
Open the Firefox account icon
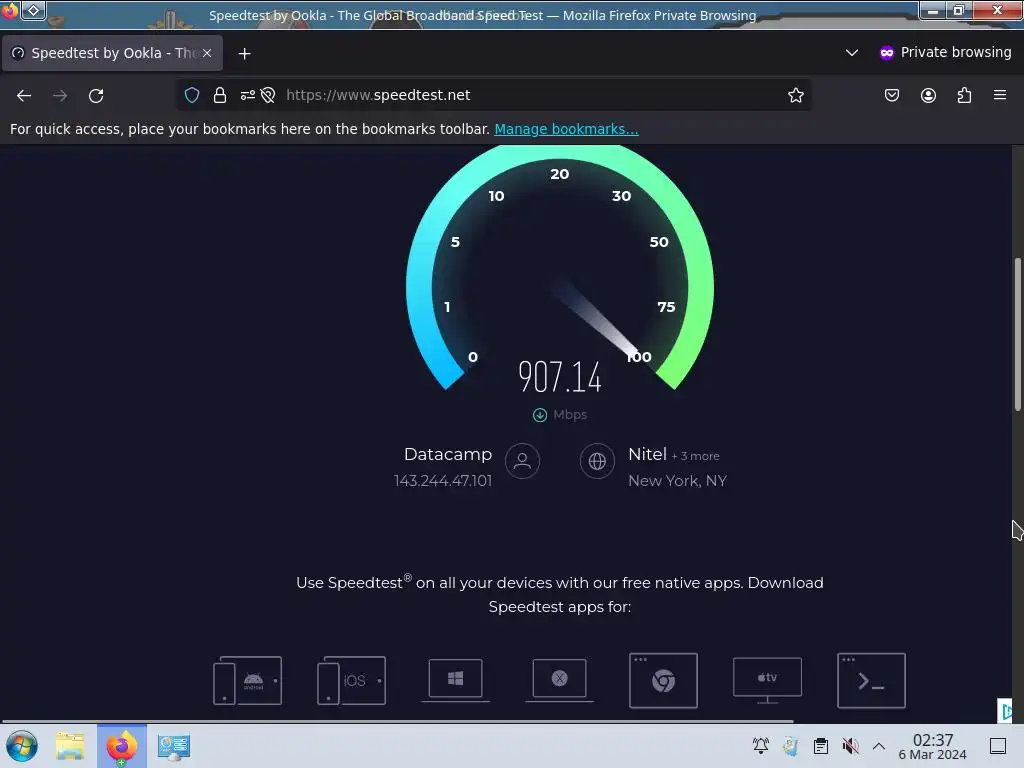pos(928,95)
